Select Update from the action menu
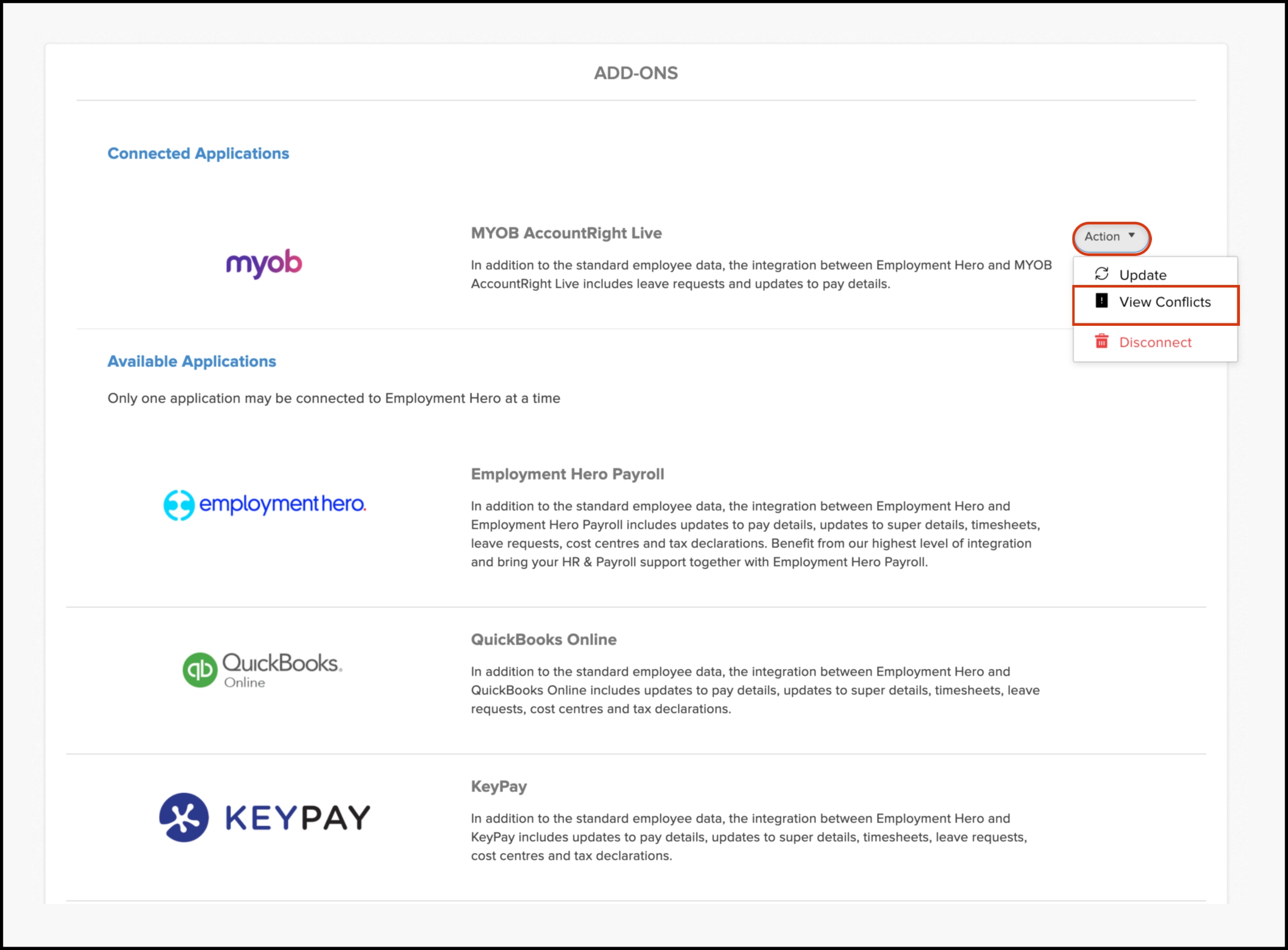This screenshot has height=950, width=1288. pyautogui.click(x=1143, y=275)
